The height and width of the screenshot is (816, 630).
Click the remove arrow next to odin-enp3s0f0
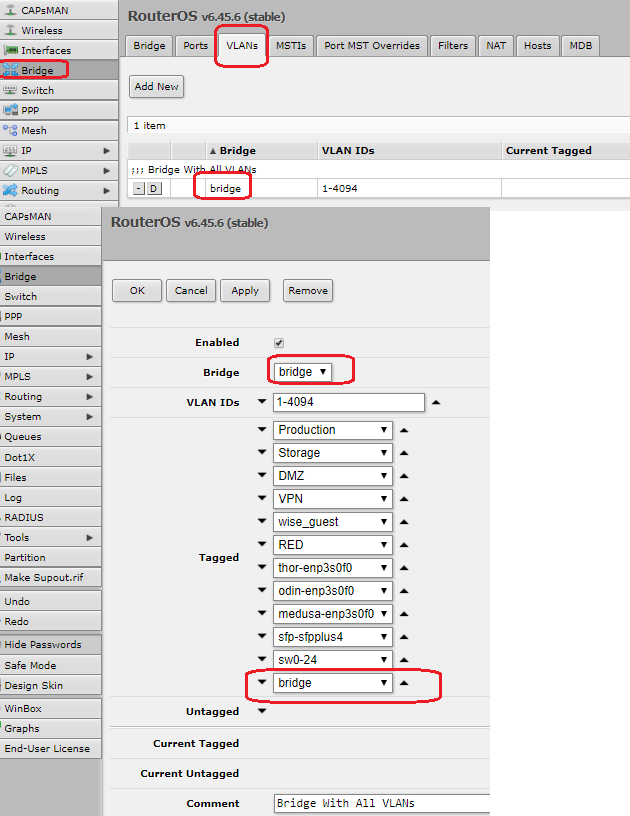click(404, 591)
